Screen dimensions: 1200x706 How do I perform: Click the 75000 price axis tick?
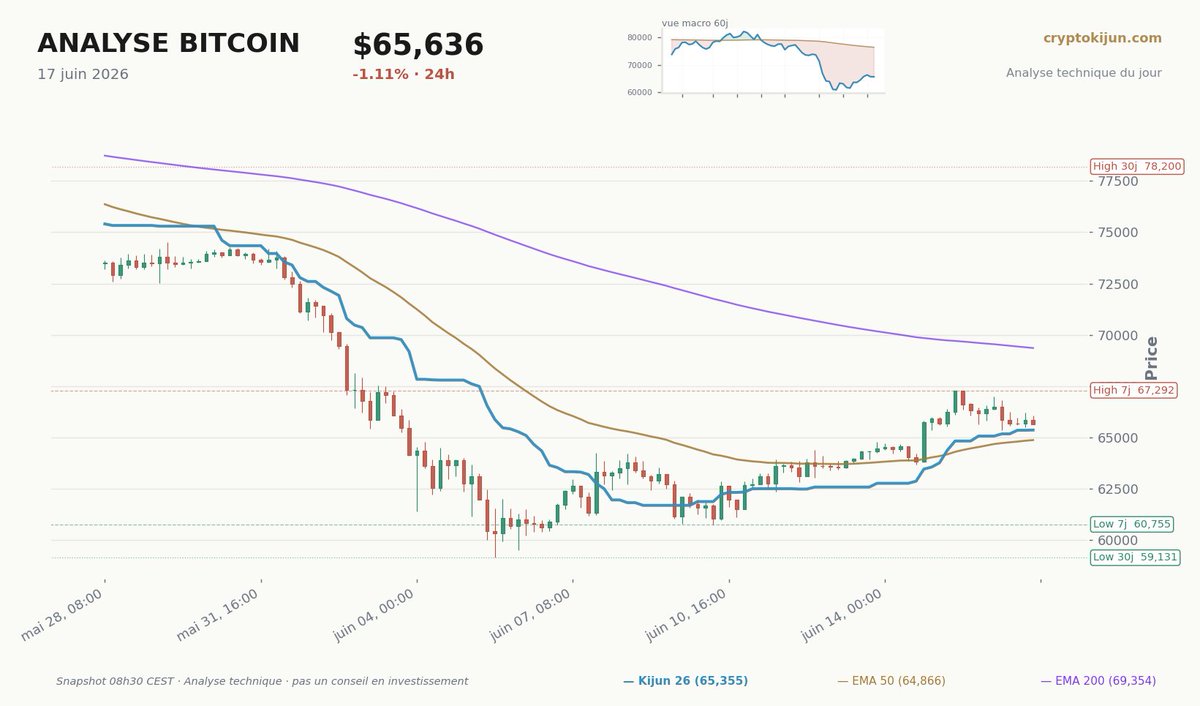click(x=1117, y=233)
